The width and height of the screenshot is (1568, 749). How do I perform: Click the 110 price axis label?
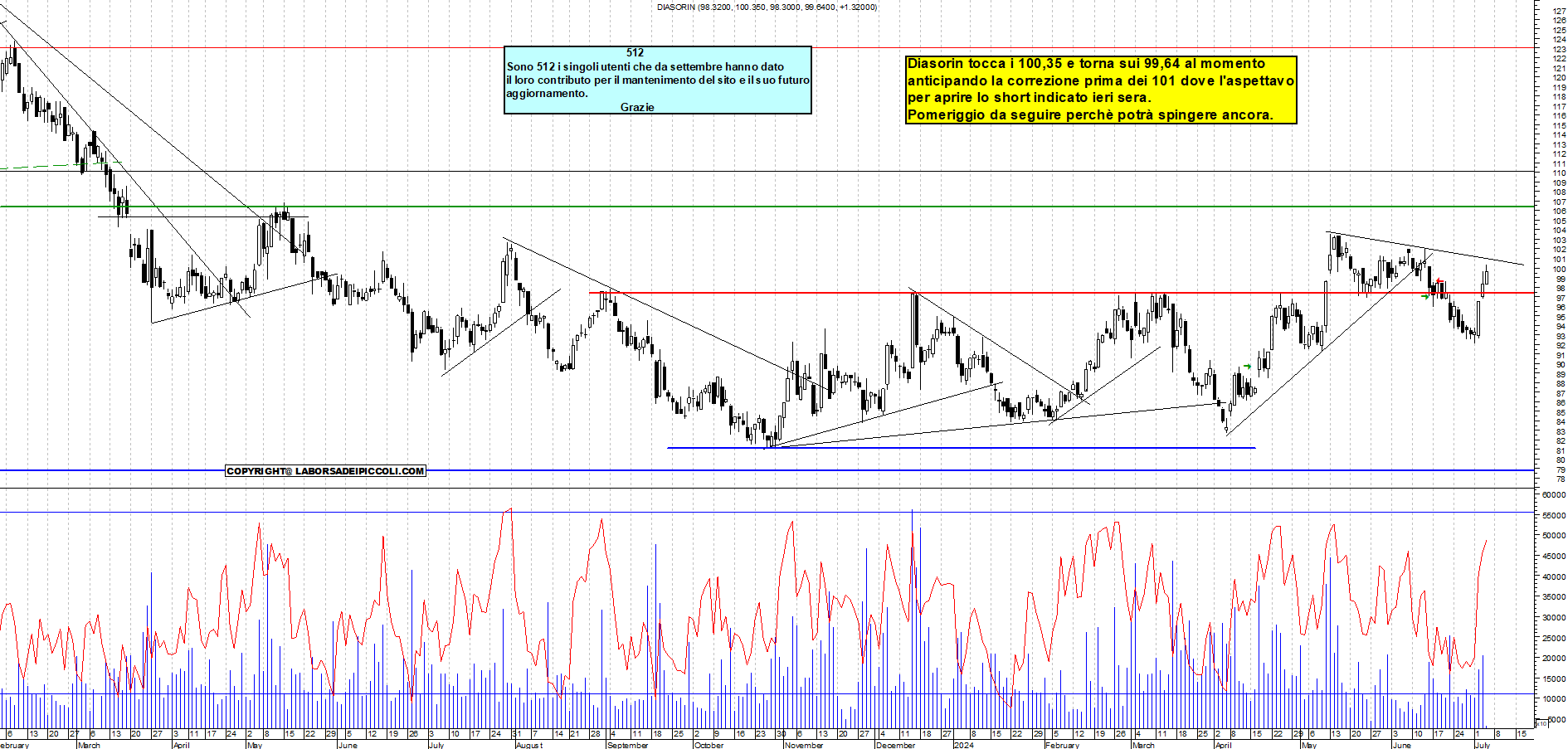(x=1560, y=173)
